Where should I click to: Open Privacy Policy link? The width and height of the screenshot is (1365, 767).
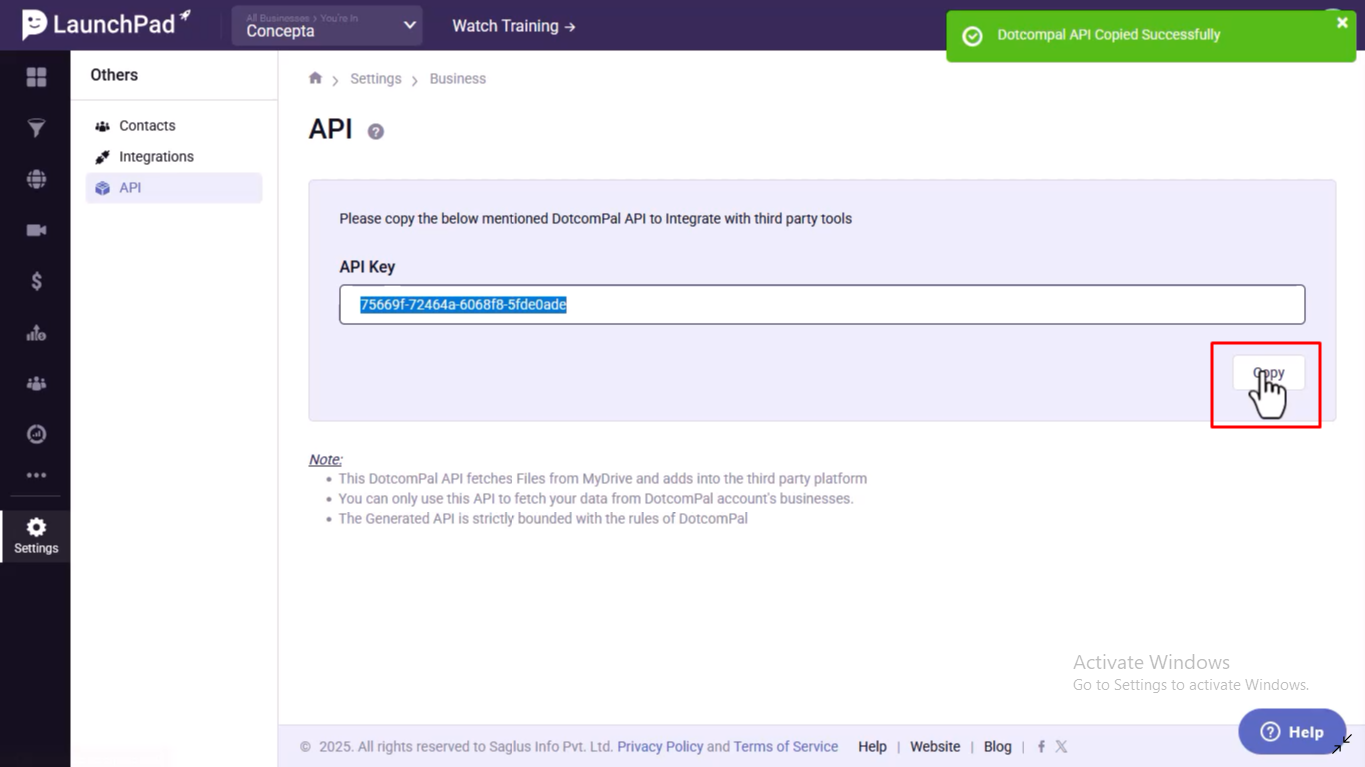point(660,747)
